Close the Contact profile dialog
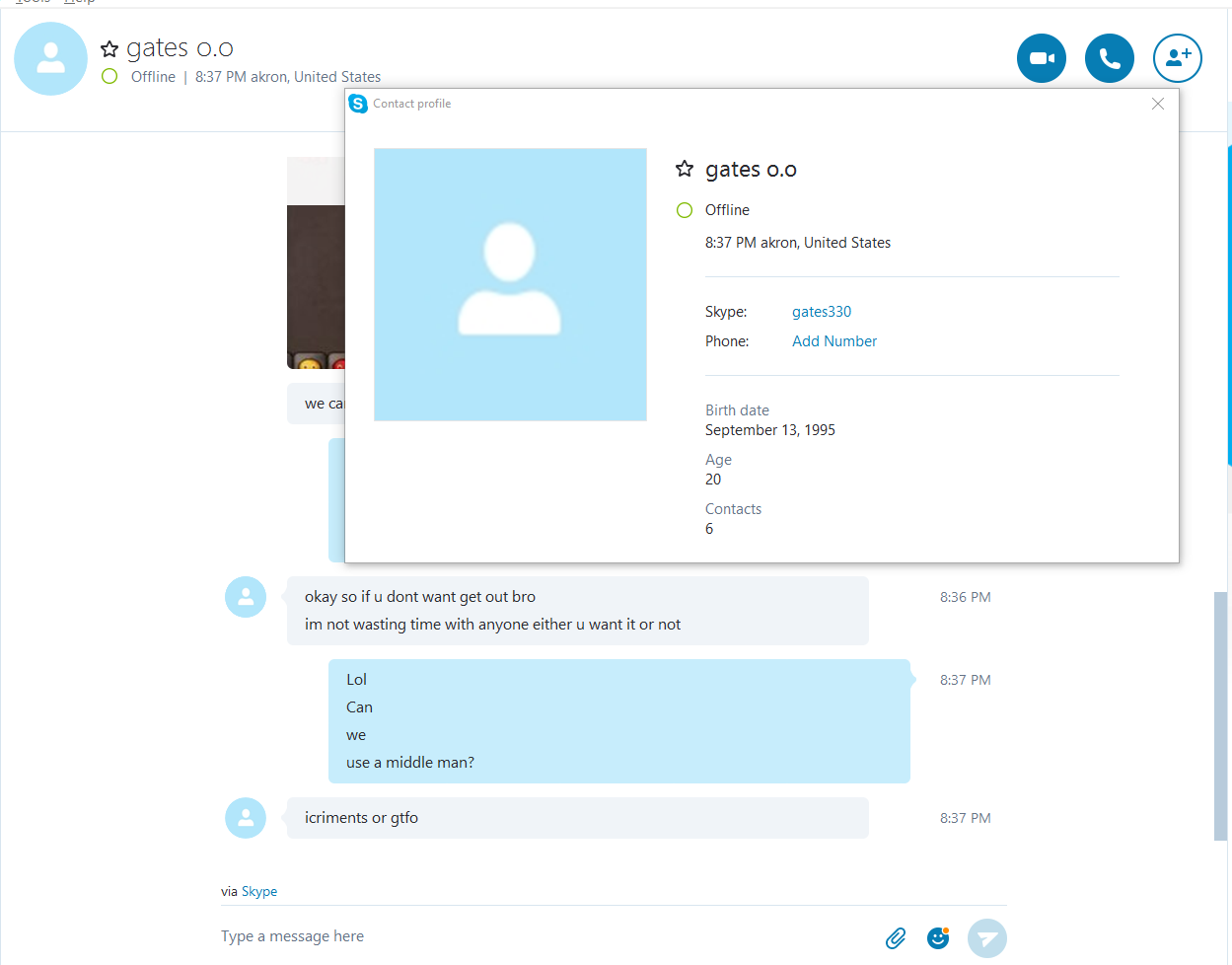The height and width of the screenshot is (965, 1232). coord(1158,104)
